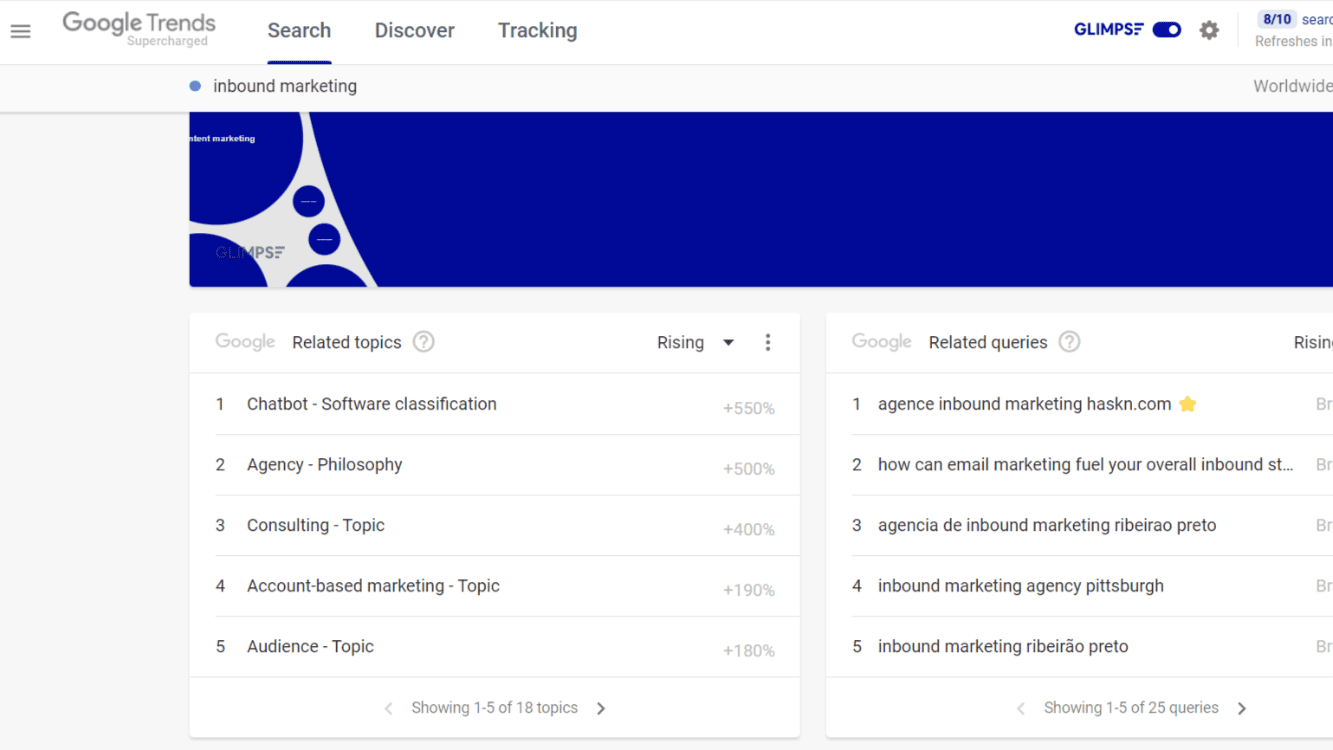This screenshot has width=1333, height=750.
Task: Go to next page of queries
Action: click(1242, 708)
